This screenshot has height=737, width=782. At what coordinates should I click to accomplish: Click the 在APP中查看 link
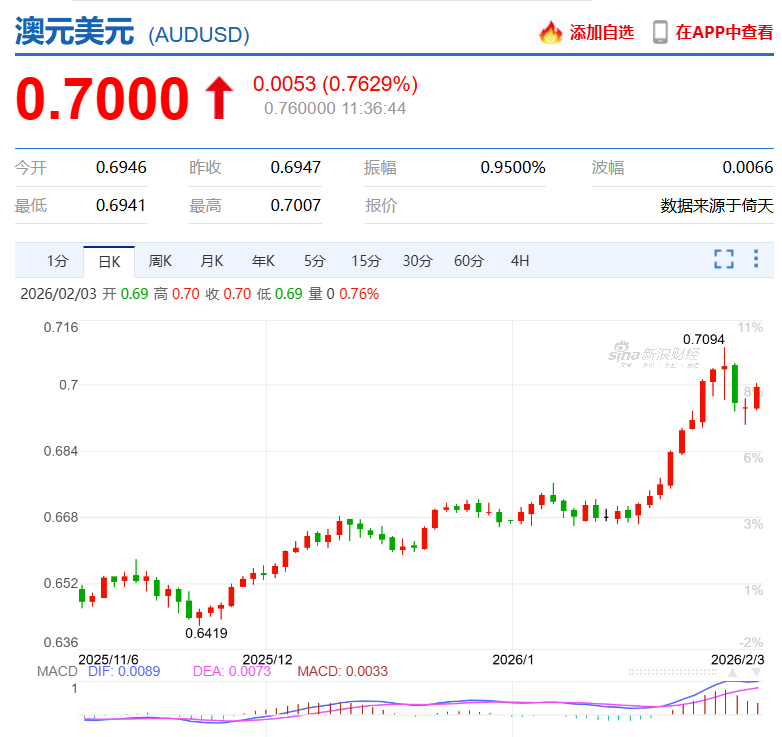724,32
